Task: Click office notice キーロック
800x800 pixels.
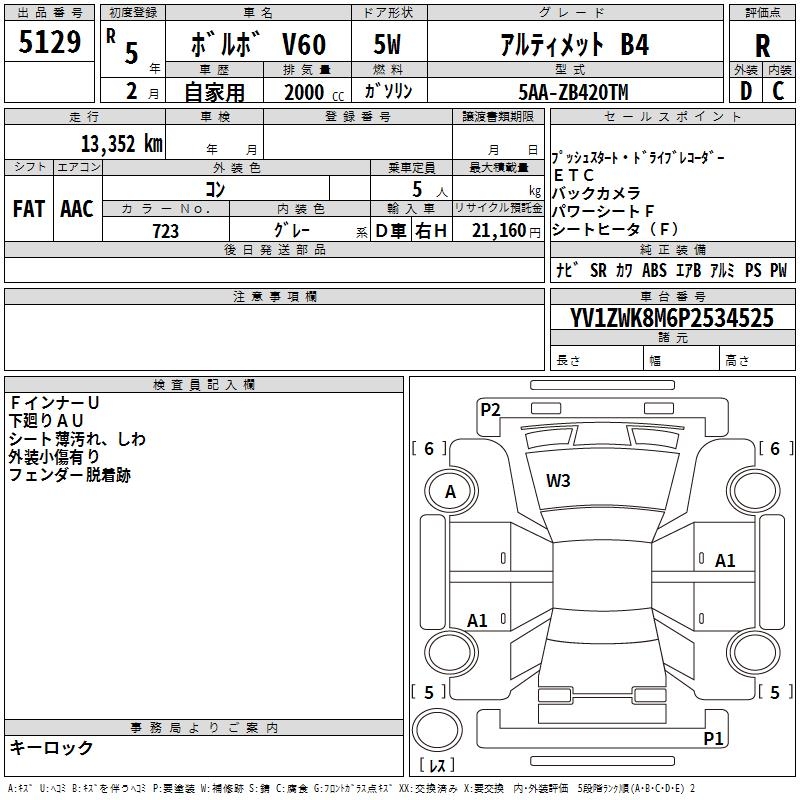Action: click(52, 748)
